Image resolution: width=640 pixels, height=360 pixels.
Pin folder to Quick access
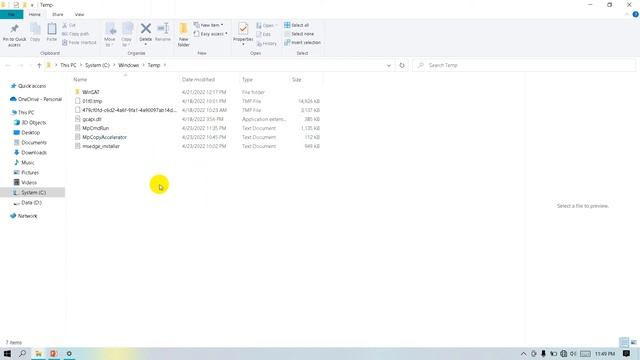pos(14,35)
